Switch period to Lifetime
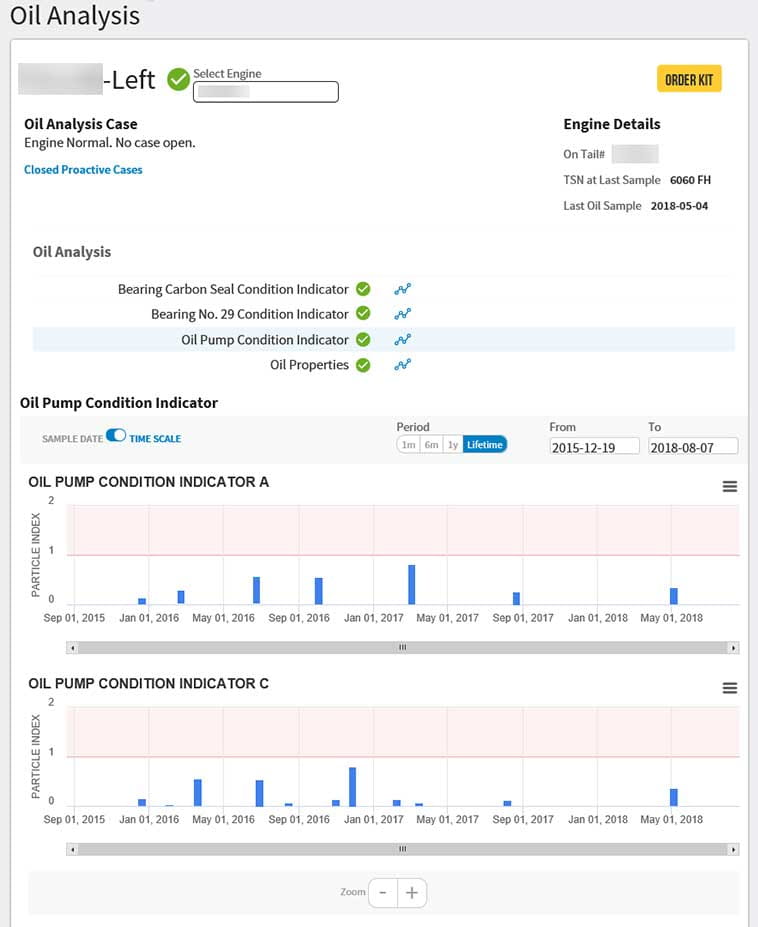The width and height of the screenshot is (758, 927). coord(485,445)
